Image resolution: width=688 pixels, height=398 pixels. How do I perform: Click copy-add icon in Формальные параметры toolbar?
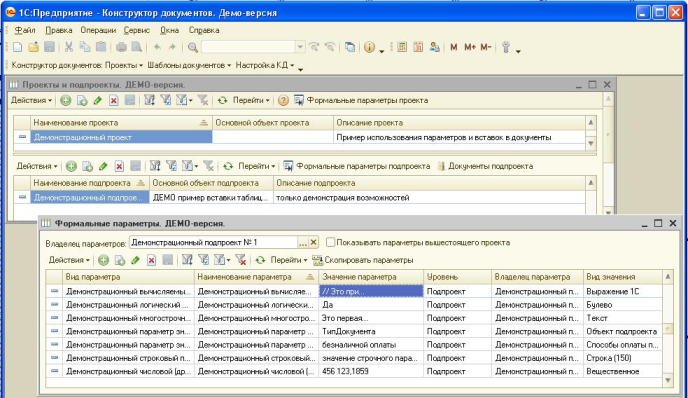coord(119,260)
